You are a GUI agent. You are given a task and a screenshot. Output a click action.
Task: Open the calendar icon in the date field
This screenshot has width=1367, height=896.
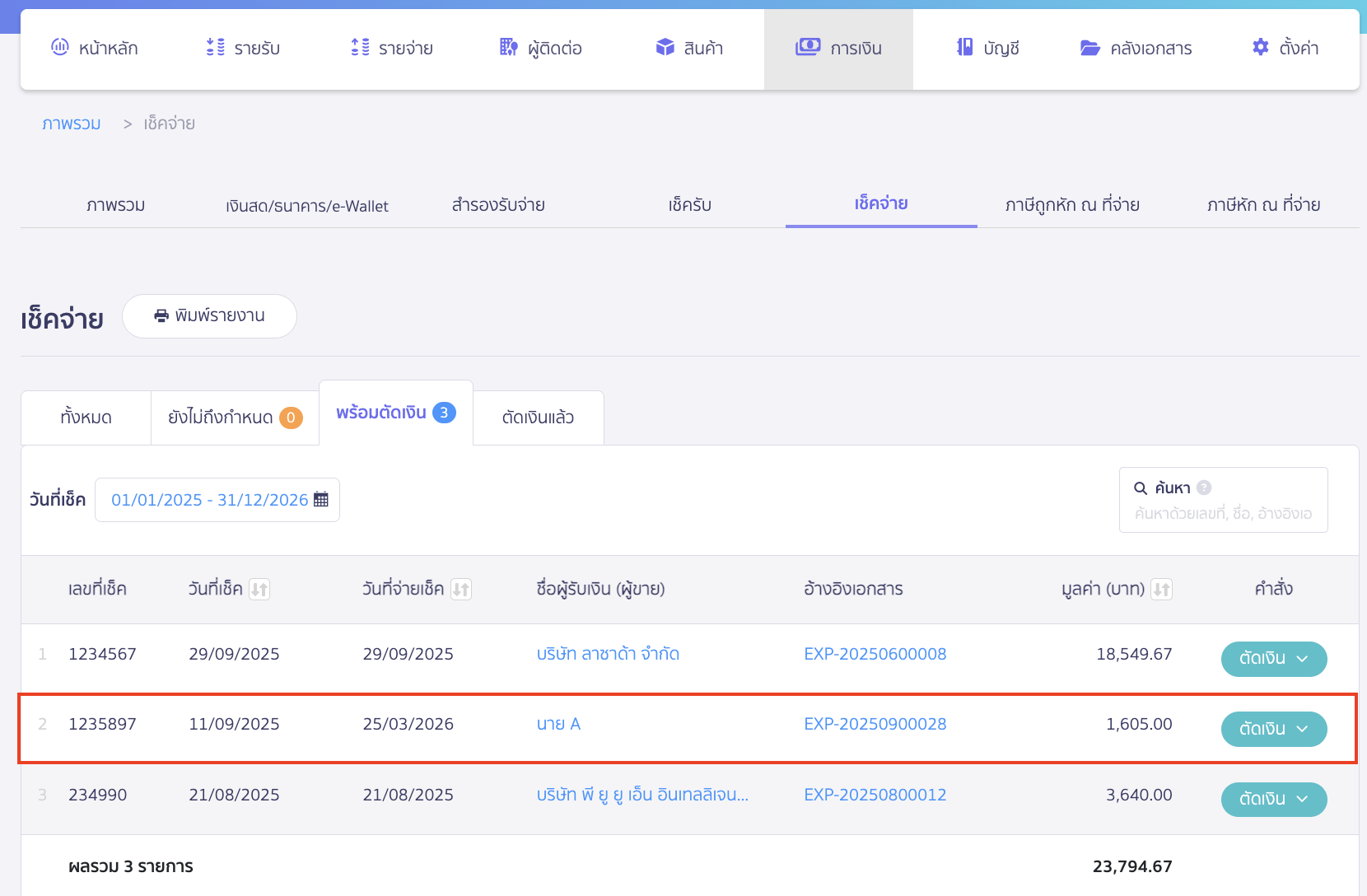(321, 500)
